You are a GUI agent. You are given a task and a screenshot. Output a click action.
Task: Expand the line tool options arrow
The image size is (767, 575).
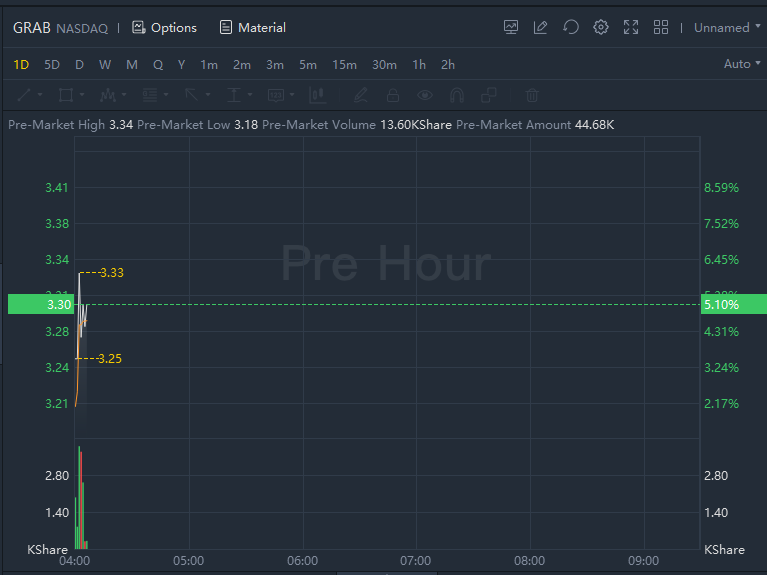[40, 94]
